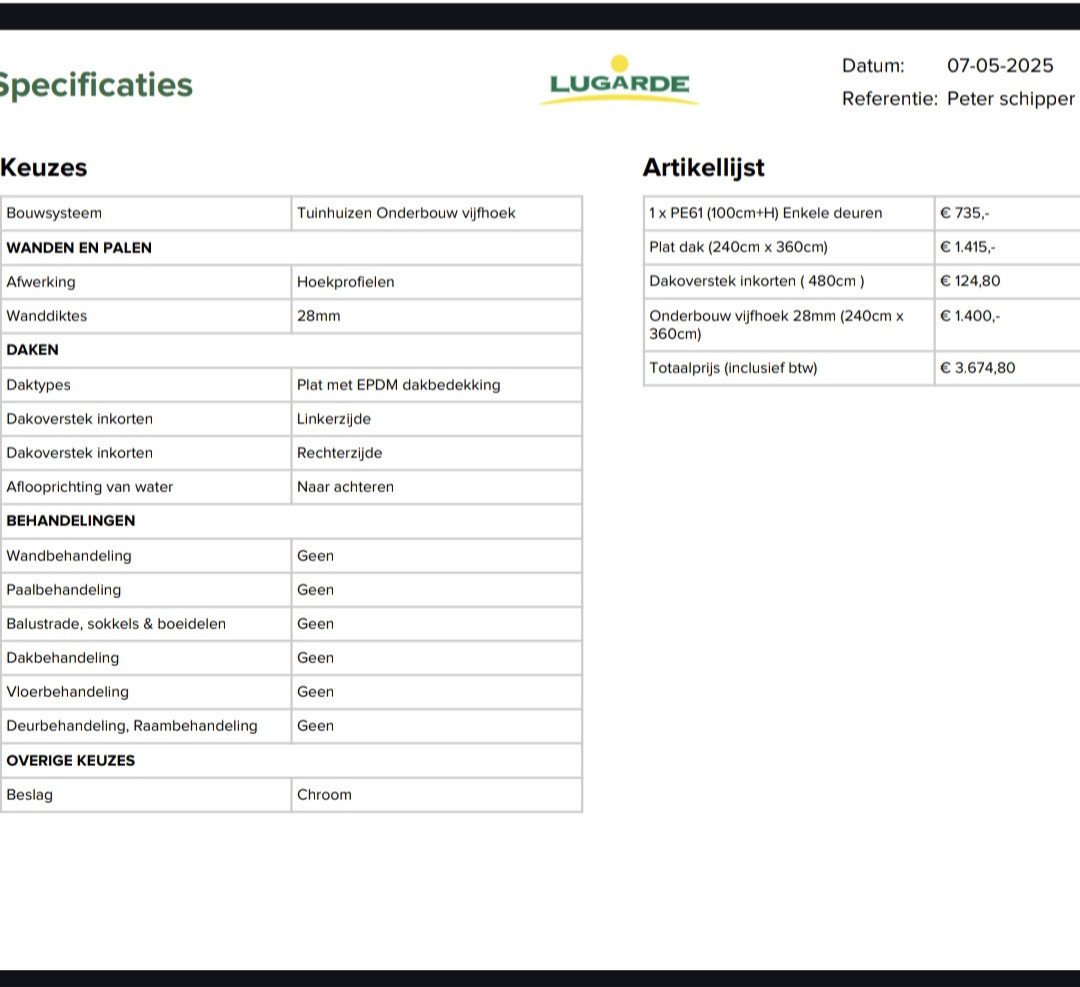
Task: Click Dakoverstek inkorten label beside Rechterzijde
Action: [x=79, y=453]
